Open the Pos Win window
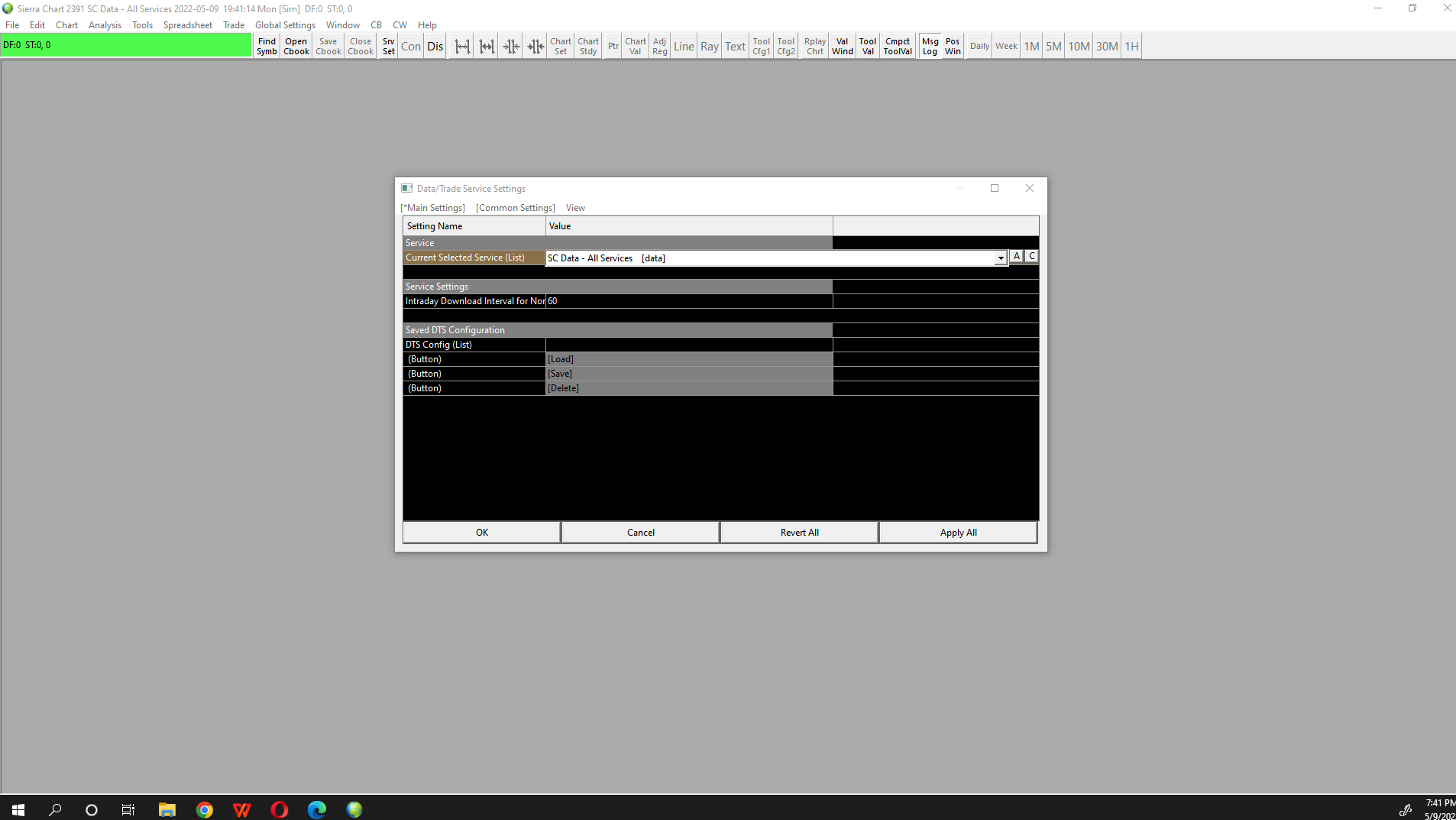 953,47
